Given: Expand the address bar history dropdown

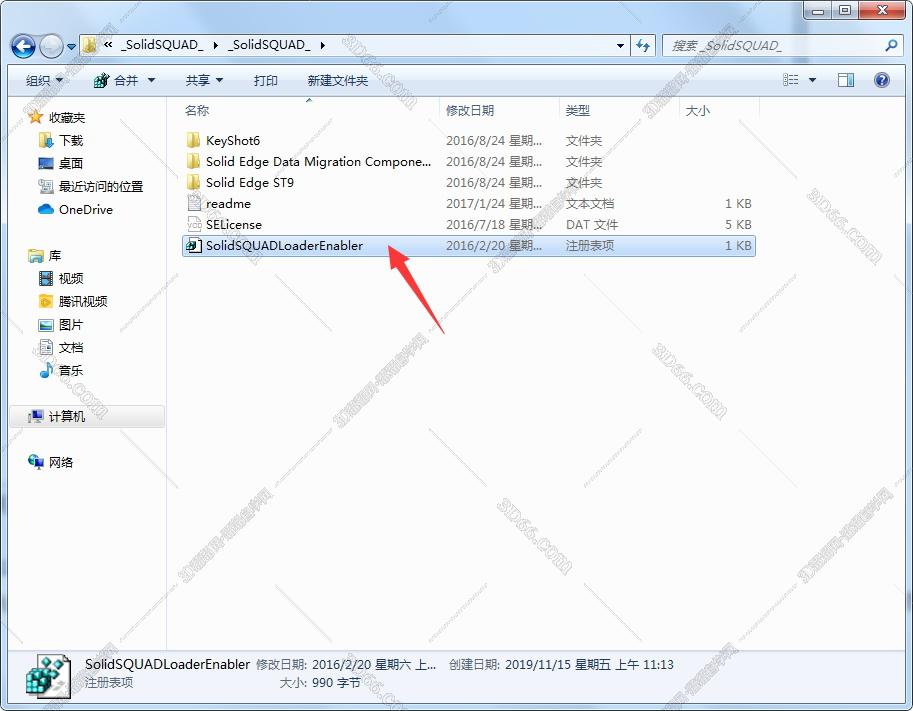Looking at the screenshot, I should [620, 45].
